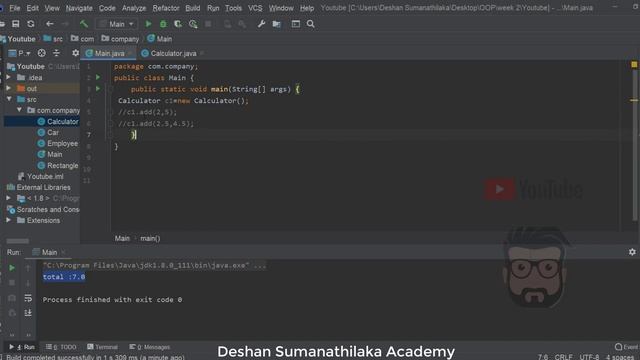This screenshot has height=360, width=640.
Task: Select the Youtube.iml file
Action: [41, 176]
